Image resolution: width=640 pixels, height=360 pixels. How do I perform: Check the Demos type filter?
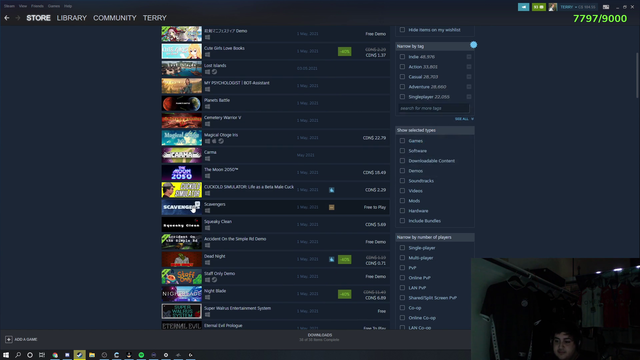(402, 171)
